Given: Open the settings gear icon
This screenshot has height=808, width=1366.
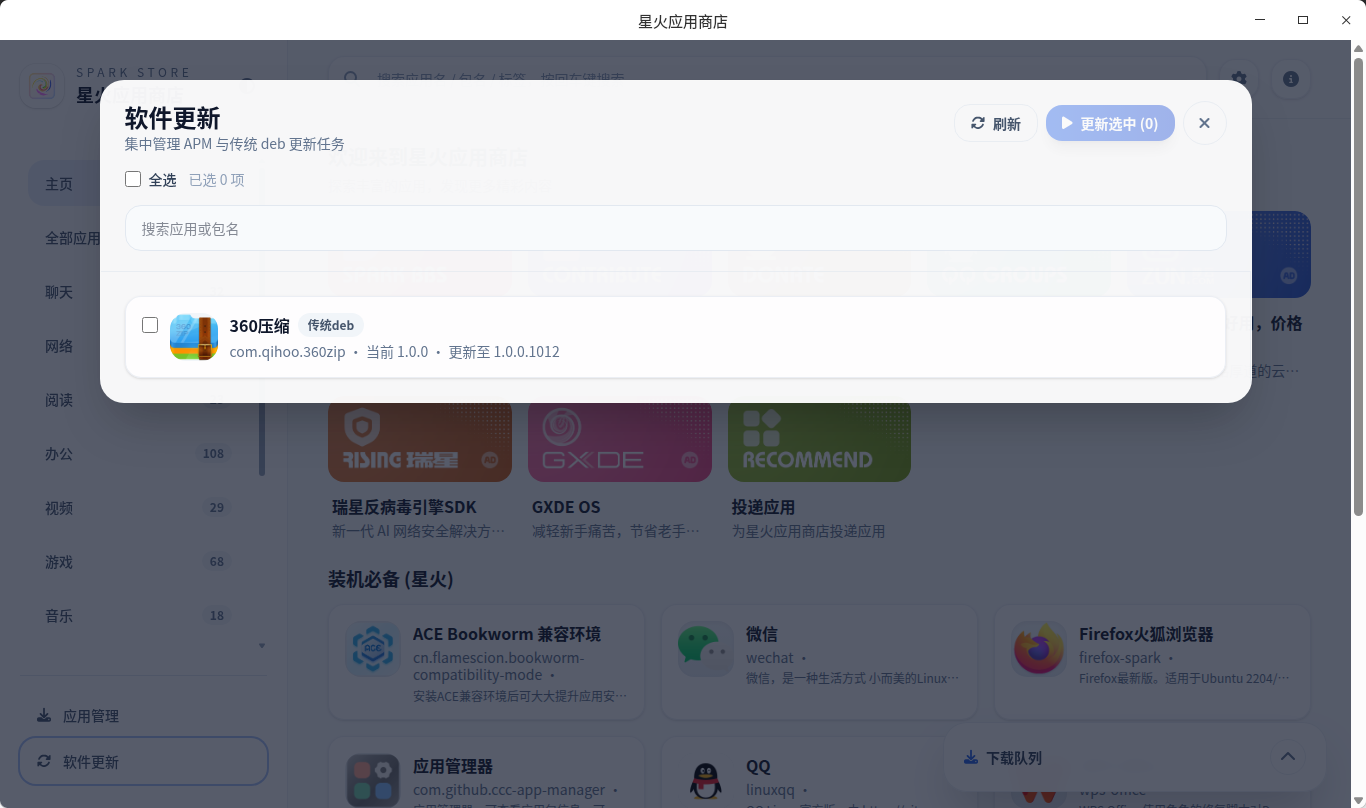Looking at the screenshot, I should coord(1238,79).
